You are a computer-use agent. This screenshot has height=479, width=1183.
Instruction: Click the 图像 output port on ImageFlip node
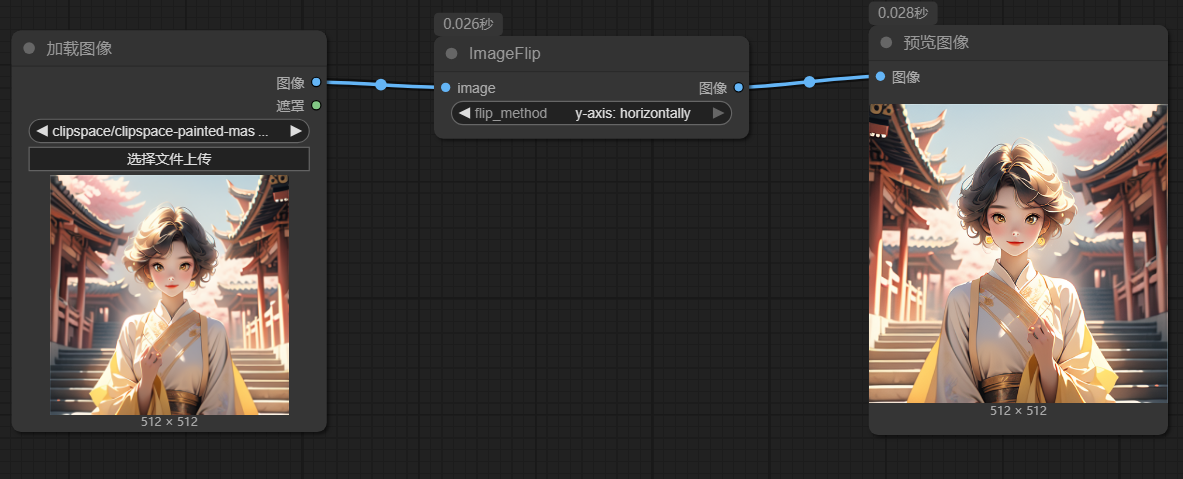738,88
